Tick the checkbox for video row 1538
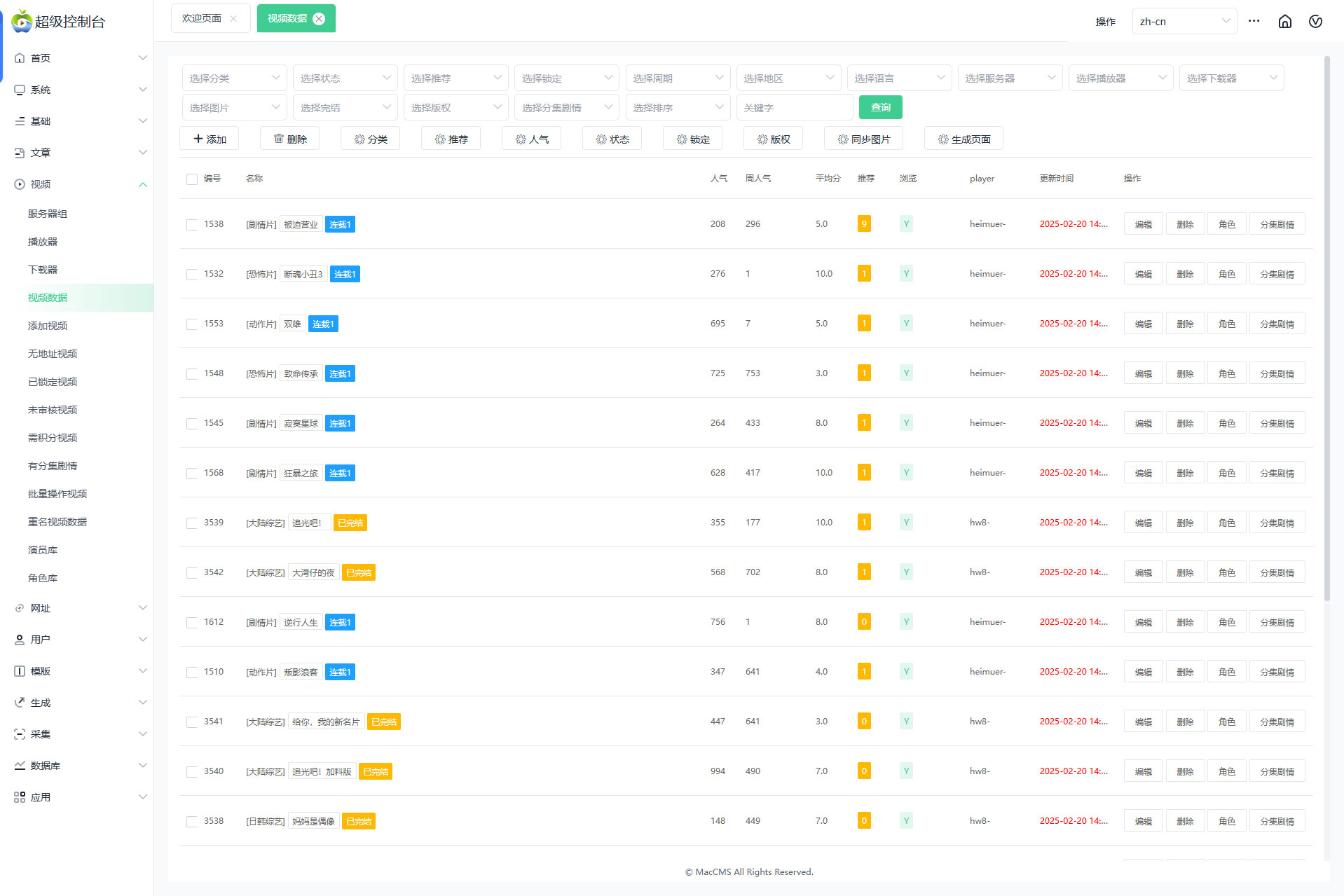The image size is (1344, 896). [x=191, y=224]
